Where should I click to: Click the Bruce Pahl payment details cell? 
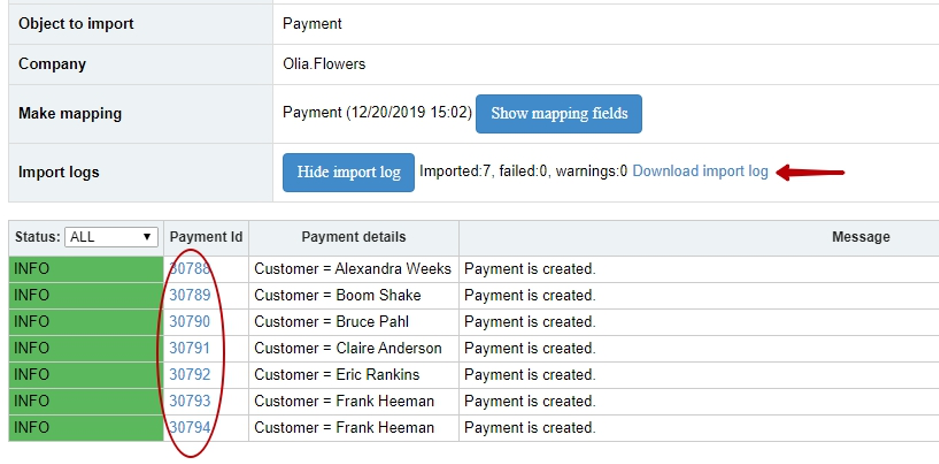tap(354, 322)
